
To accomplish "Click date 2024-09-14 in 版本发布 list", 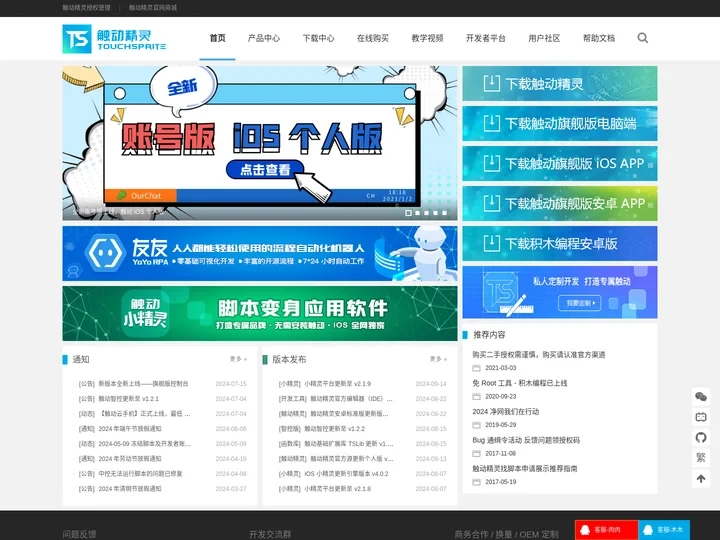I will (431, 384).
